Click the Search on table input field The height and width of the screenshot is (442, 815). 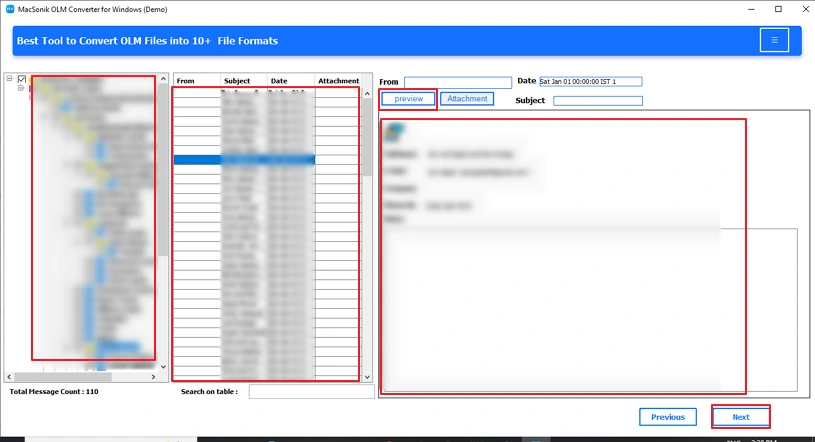[x=310, y=392]
